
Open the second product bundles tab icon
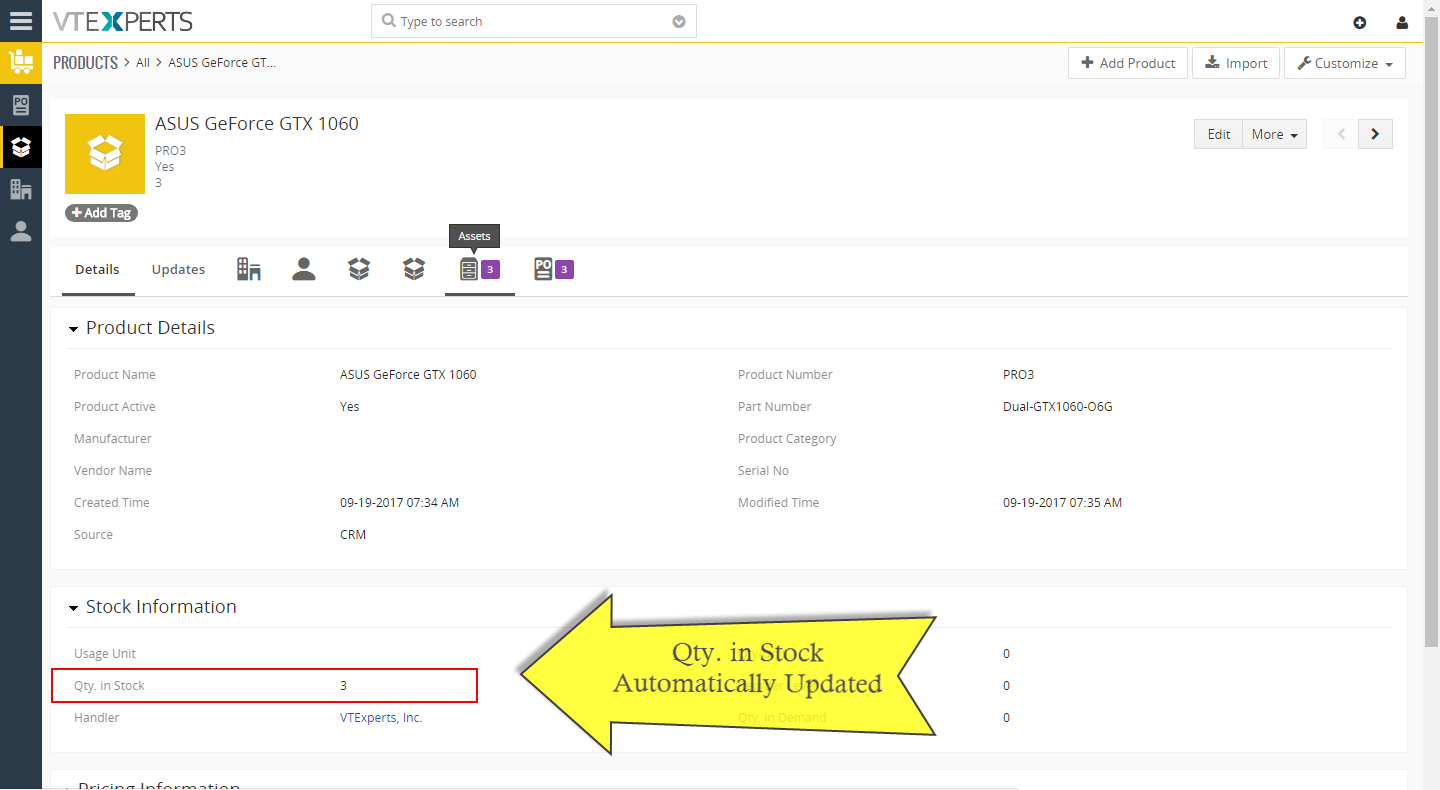point(414,269)
